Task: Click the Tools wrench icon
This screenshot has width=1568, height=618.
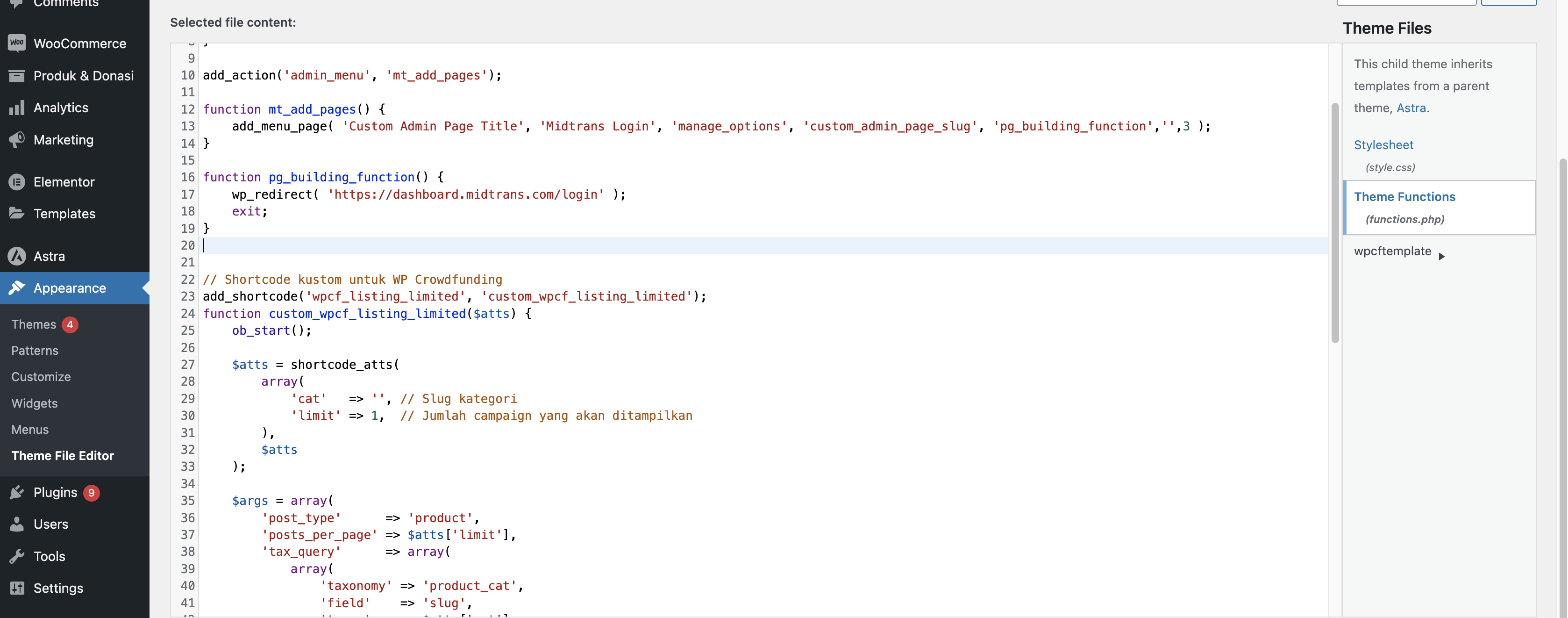Action: (x=17, y=556)
